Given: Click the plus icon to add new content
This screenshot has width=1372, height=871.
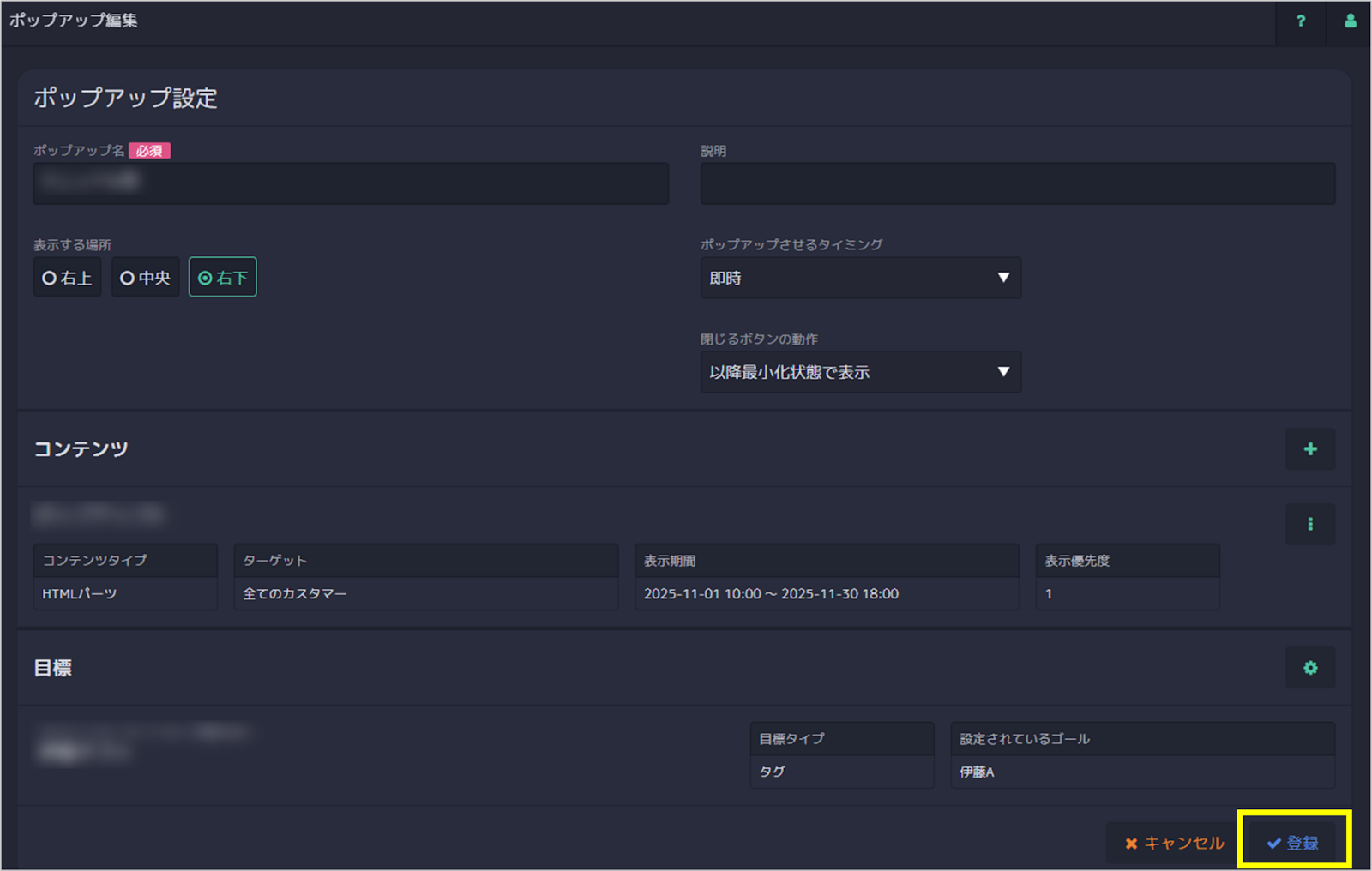Looking at the screenshot, I should click(x=1309, y=449).
